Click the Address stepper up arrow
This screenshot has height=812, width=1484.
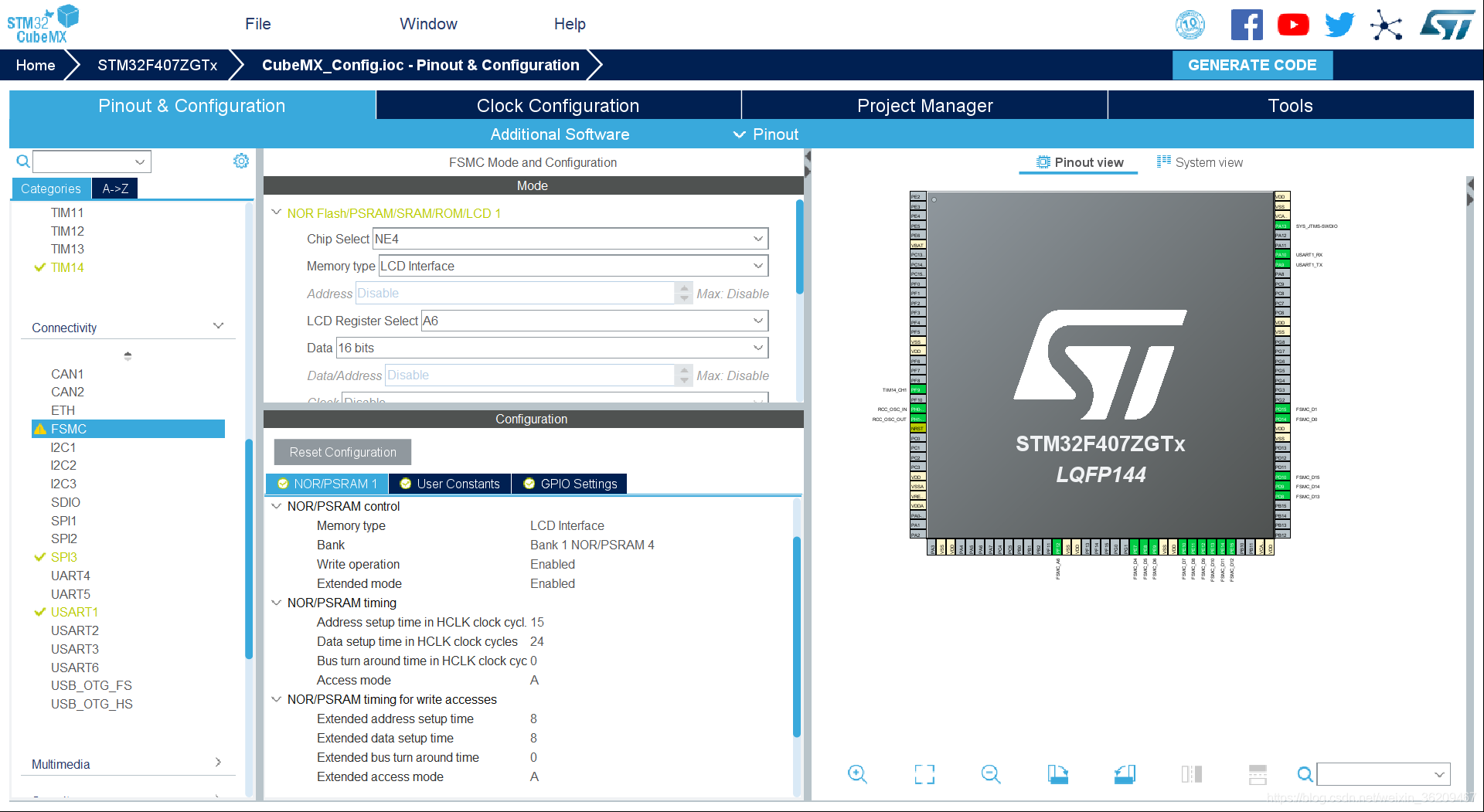click(x=684, y=287)
